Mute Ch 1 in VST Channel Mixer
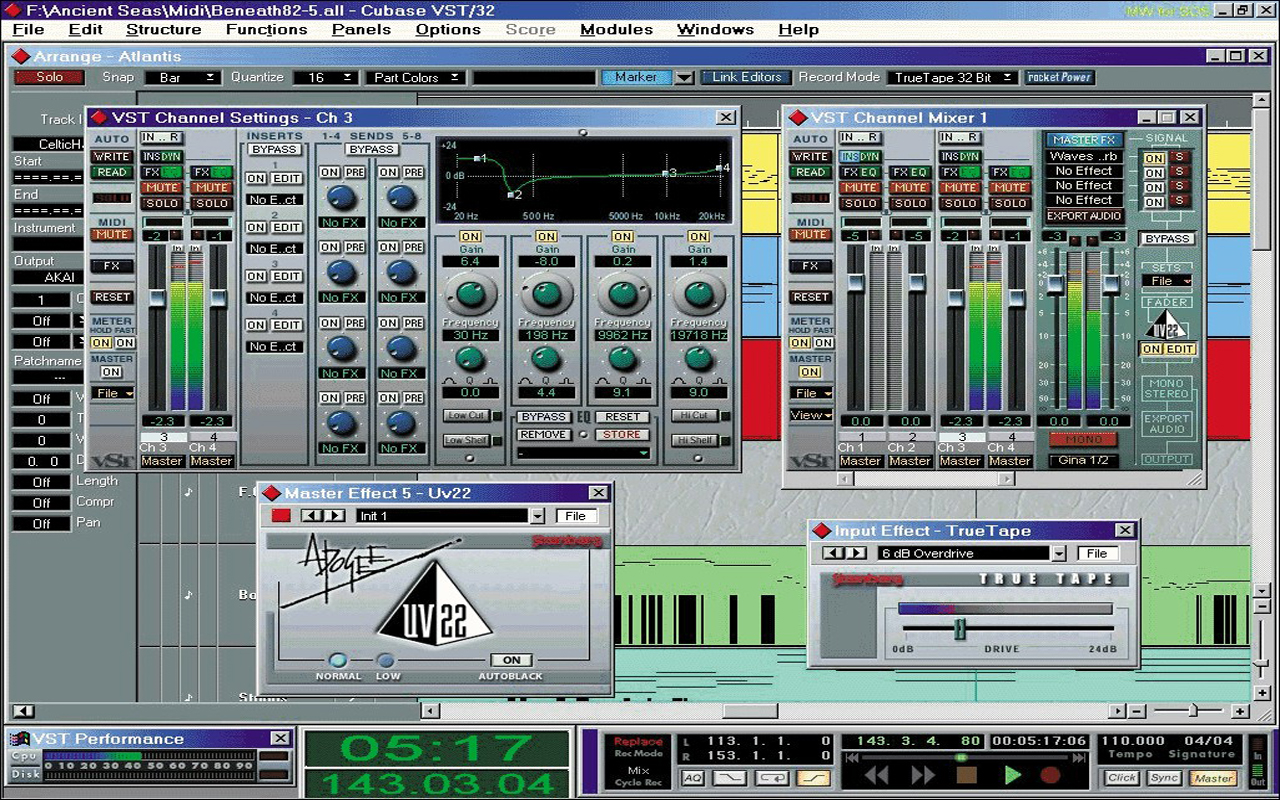 pyautogui.click(x=860, y=188)
